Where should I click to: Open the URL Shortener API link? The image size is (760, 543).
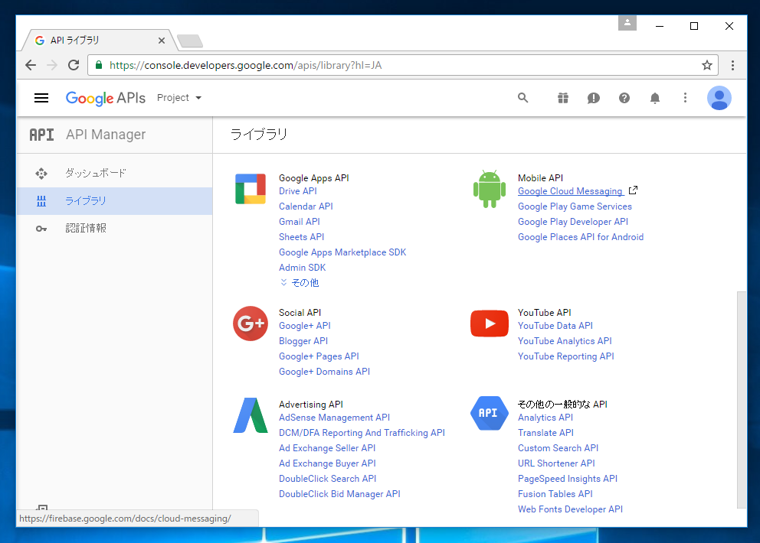click(556, 463)
